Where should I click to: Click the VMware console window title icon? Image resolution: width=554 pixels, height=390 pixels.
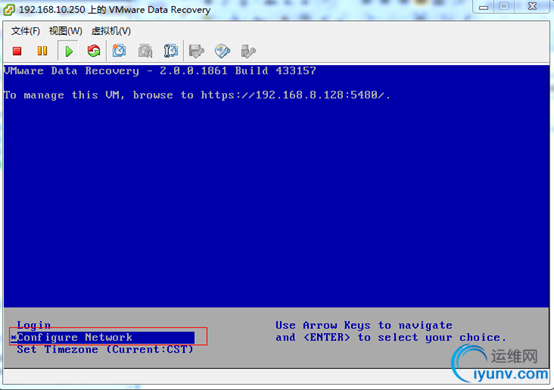[9, 10]
